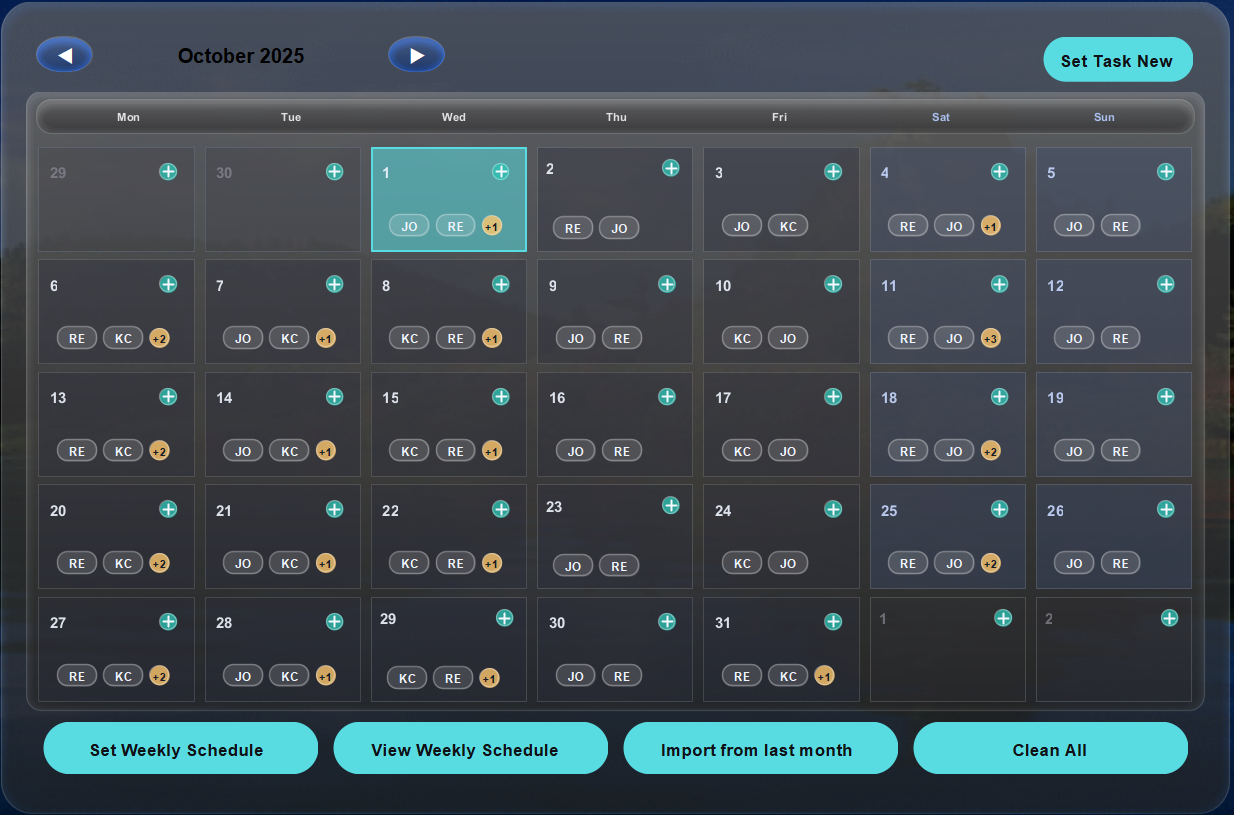Go to the previous month using the left arrow
This screenshot has width=1234, height=815.
64,54
